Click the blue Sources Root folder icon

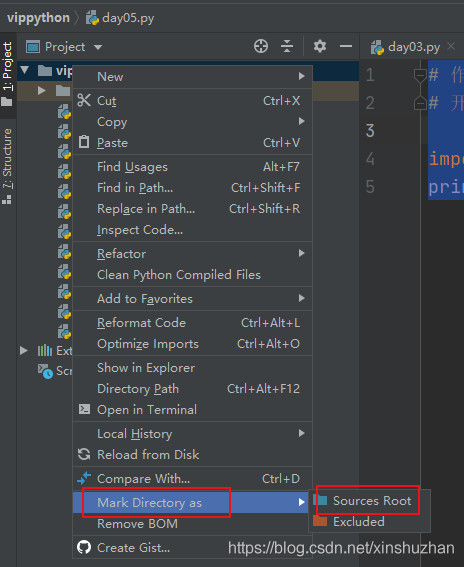tap(320, 500)
